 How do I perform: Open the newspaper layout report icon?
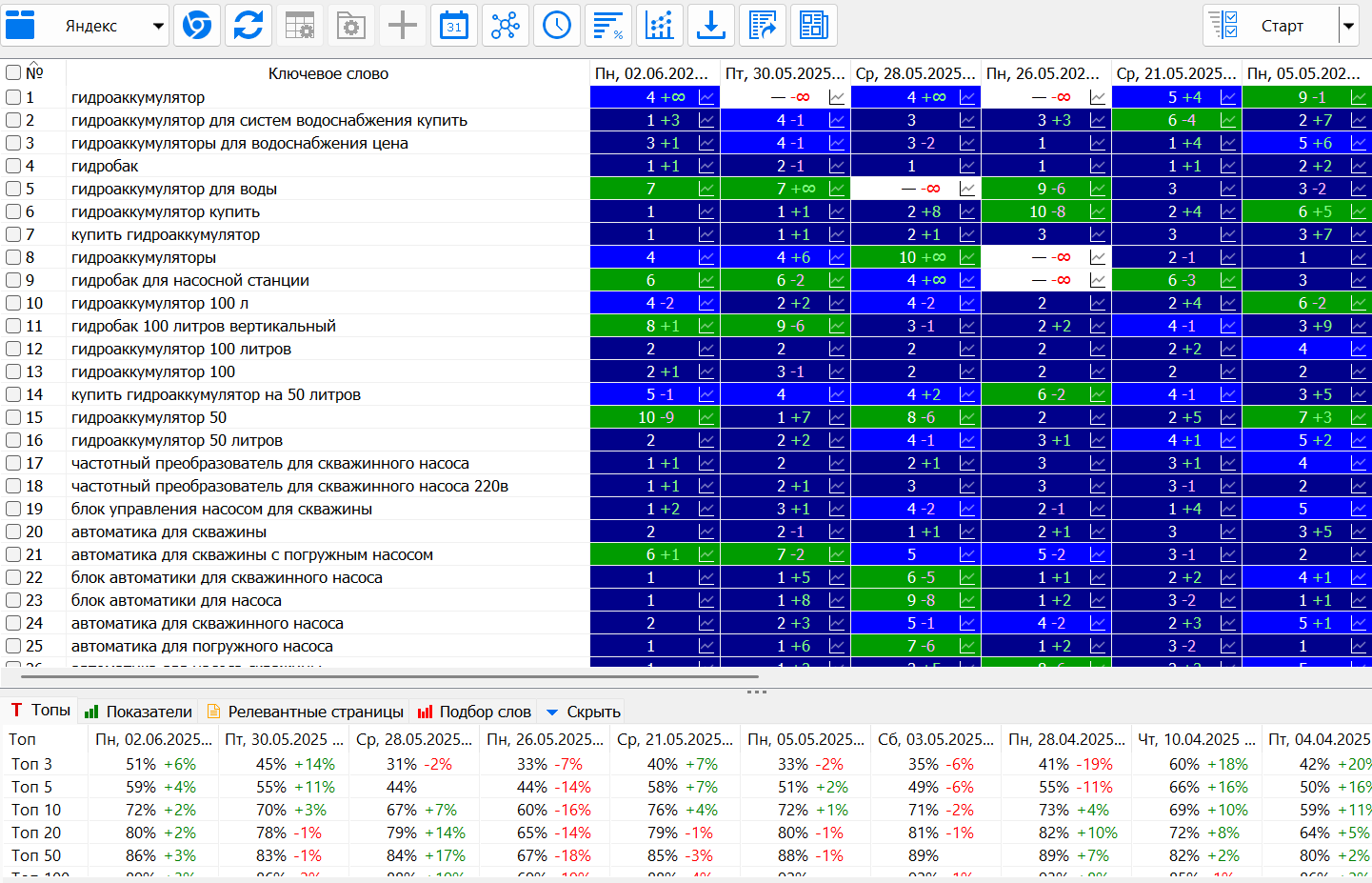click(814, 26)
